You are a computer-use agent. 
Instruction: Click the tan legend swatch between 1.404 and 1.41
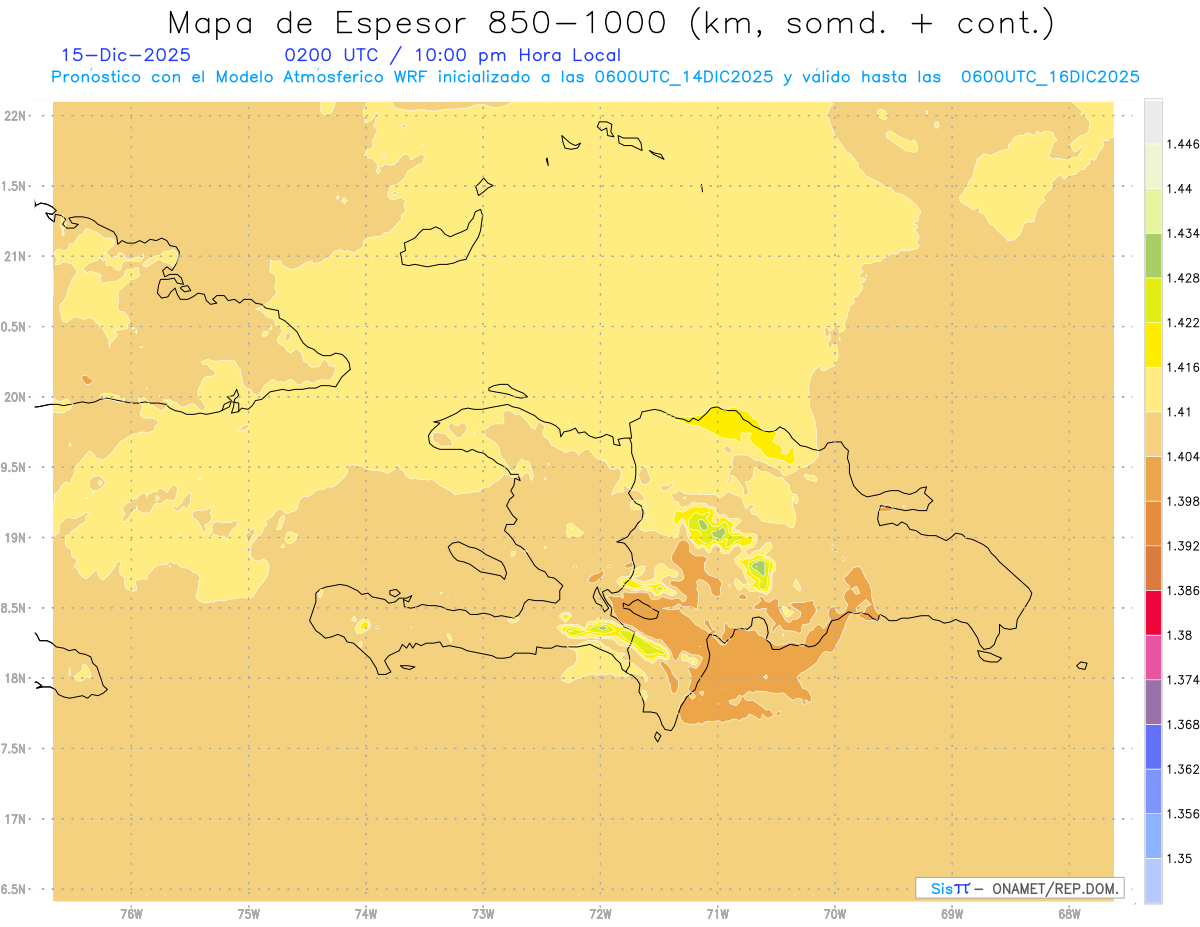click(x=1153, y=434)
